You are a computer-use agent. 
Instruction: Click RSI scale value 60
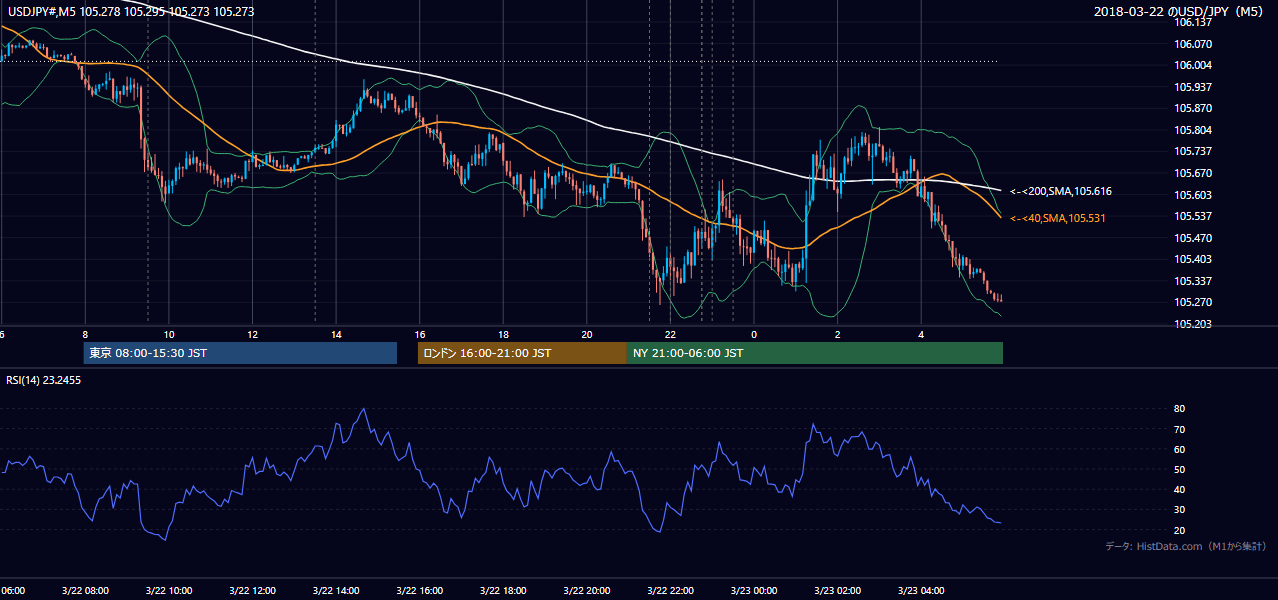1179,449
